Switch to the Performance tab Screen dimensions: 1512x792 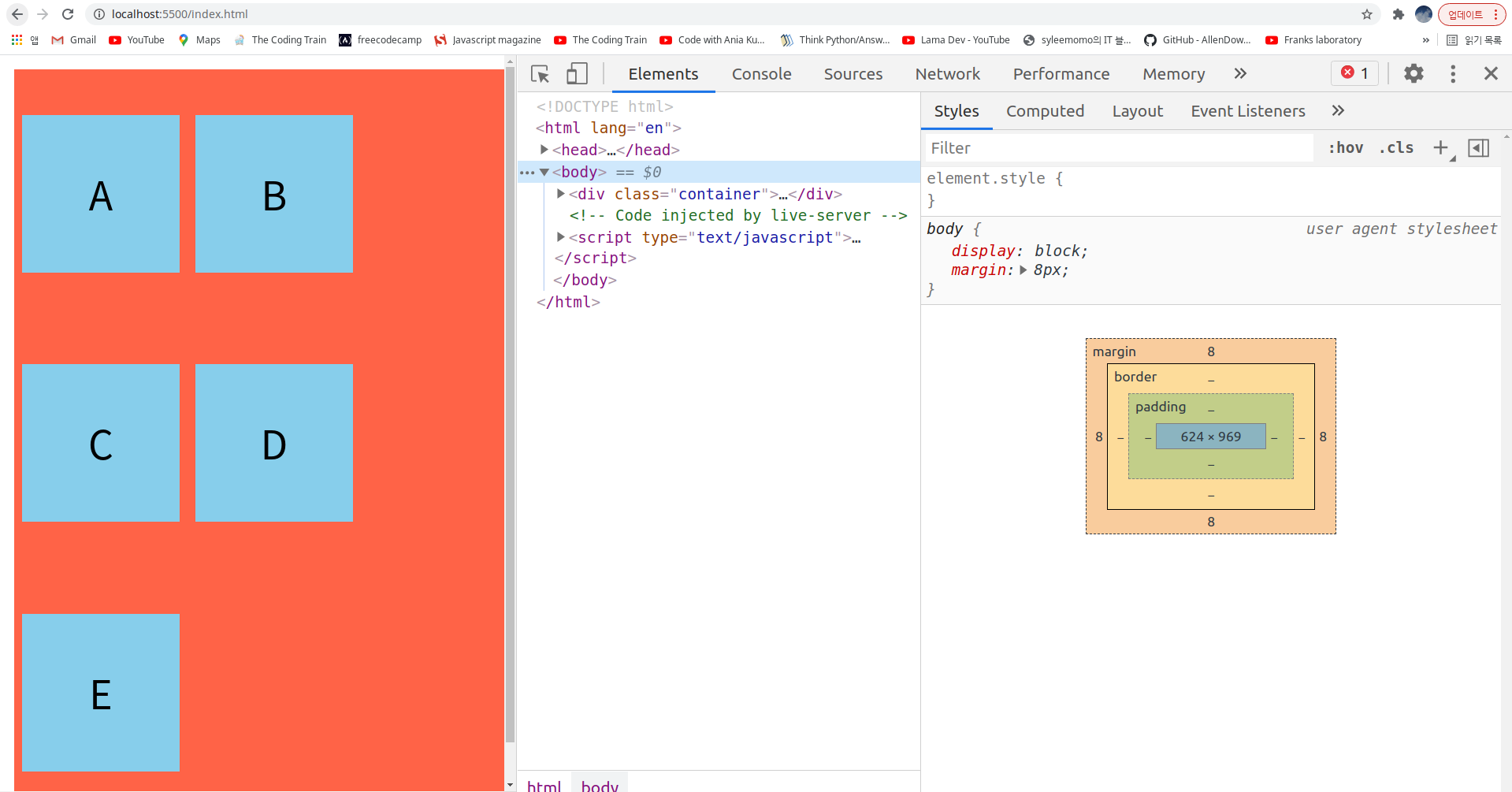coord(1061,74)
